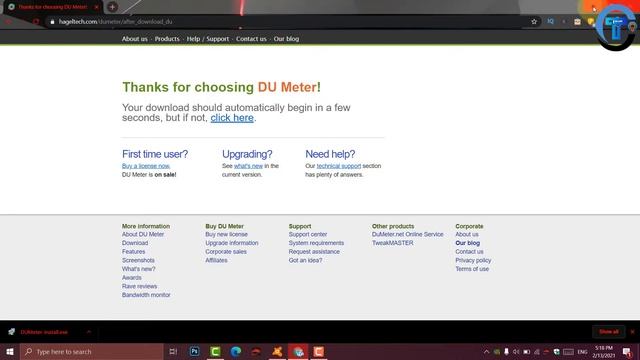The image size is (640, 360).
Task: Open Photoshop from the taskbar
Action: 194,351
